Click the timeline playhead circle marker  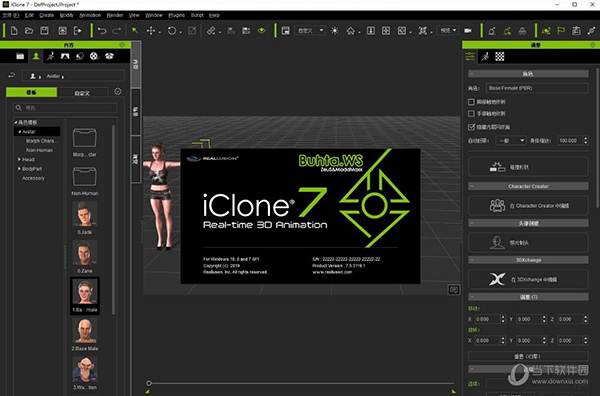click(149, 383)
